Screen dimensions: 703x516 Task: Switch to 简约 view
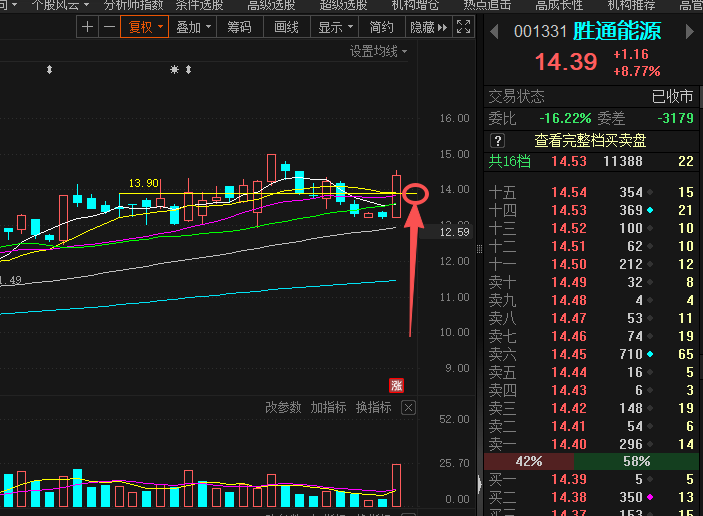[x=382, y=27]
